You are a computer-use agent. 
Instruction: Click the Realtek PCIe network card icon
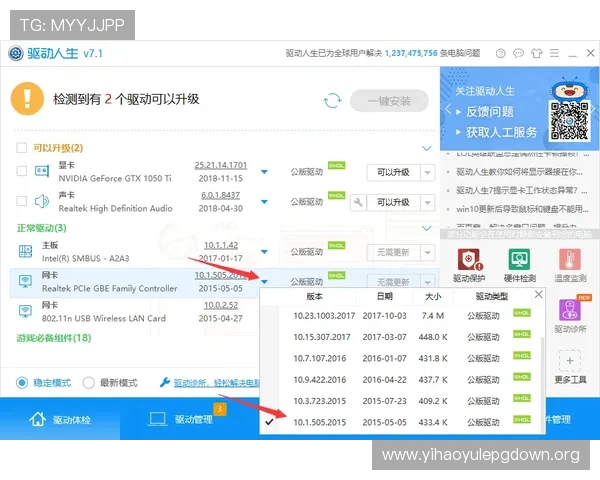coord(25,281)
